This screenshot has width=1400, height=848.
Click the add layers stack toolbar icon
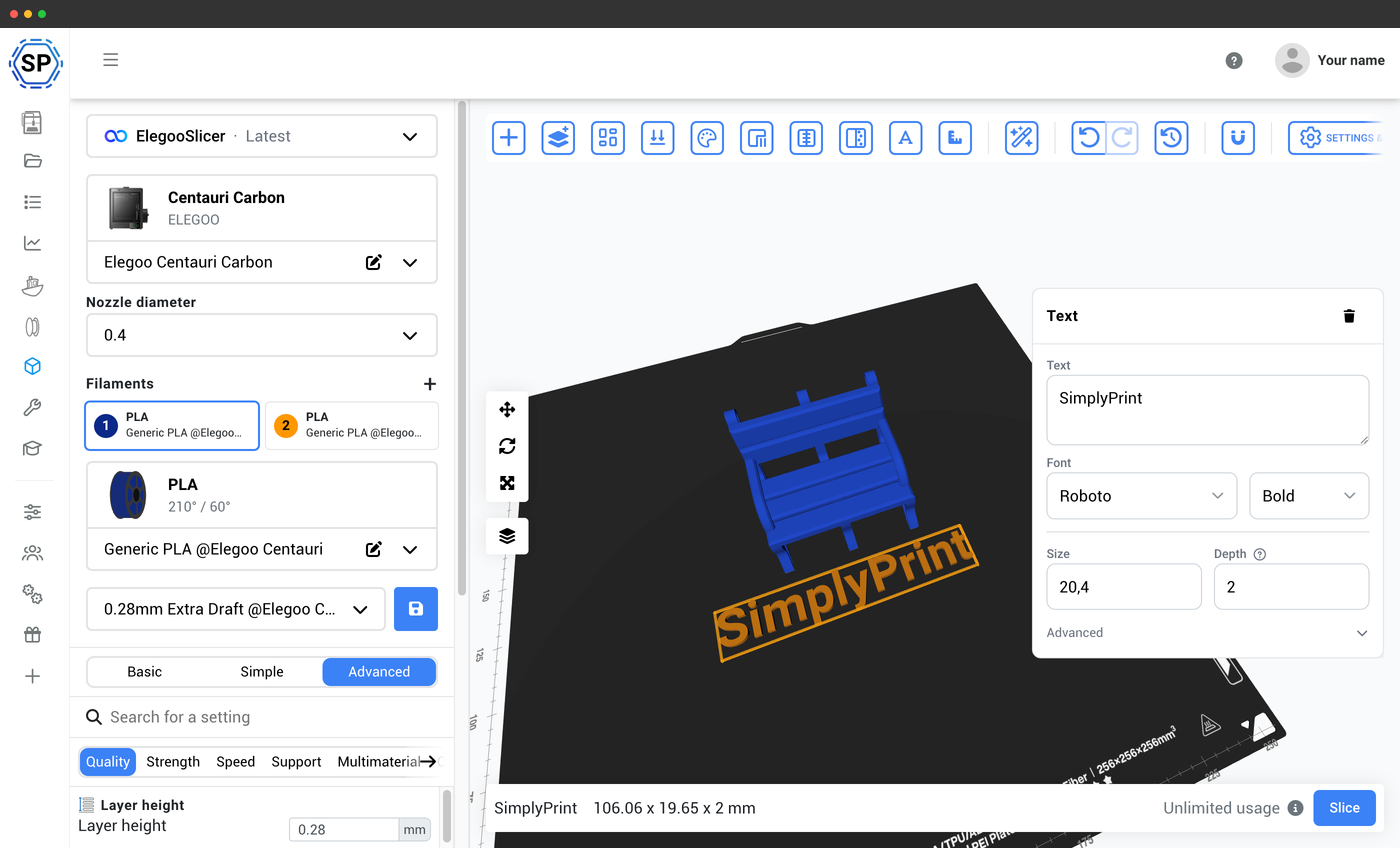(558, 138)
